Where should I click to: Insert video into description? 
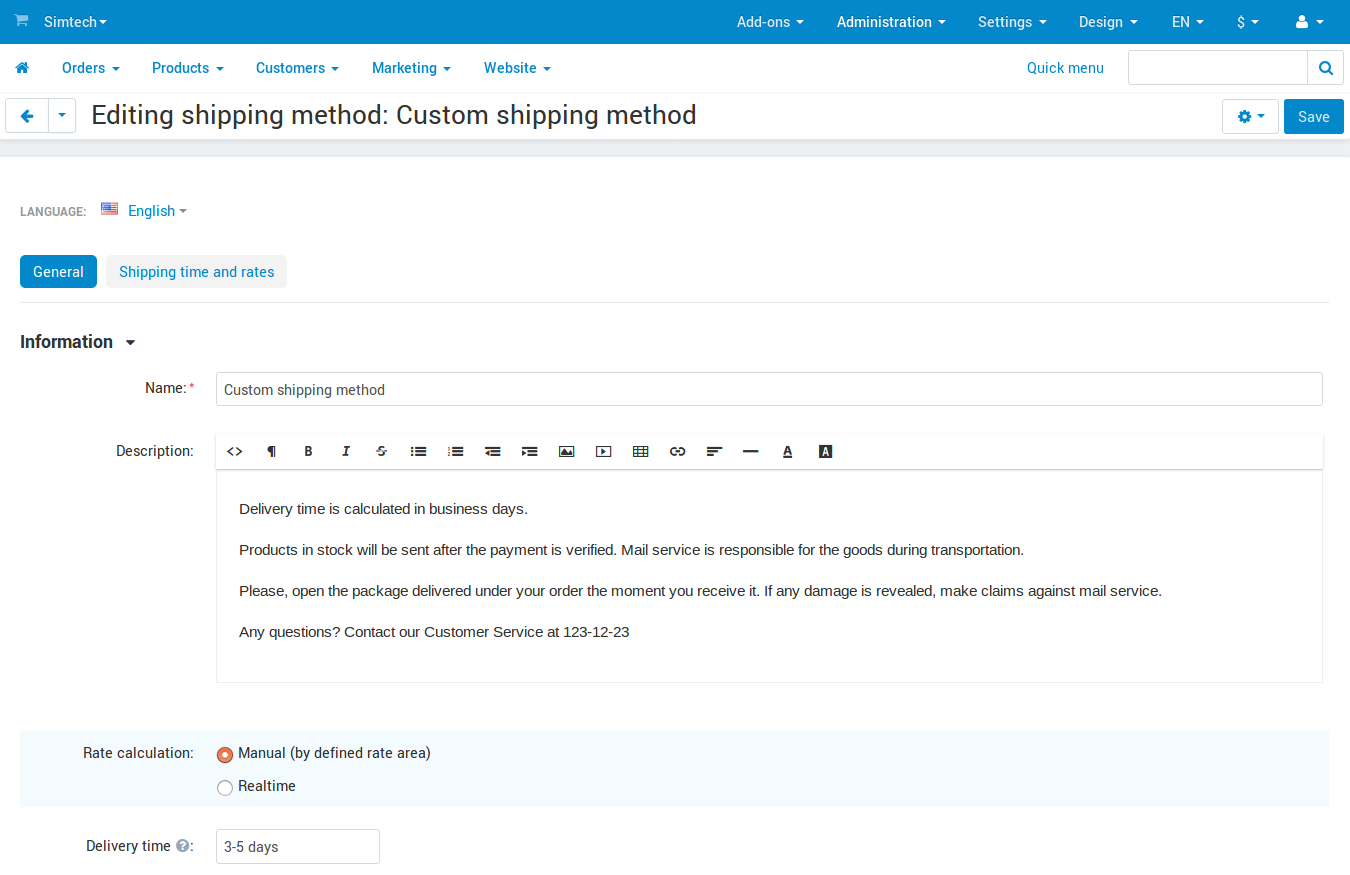pos(604,451)
